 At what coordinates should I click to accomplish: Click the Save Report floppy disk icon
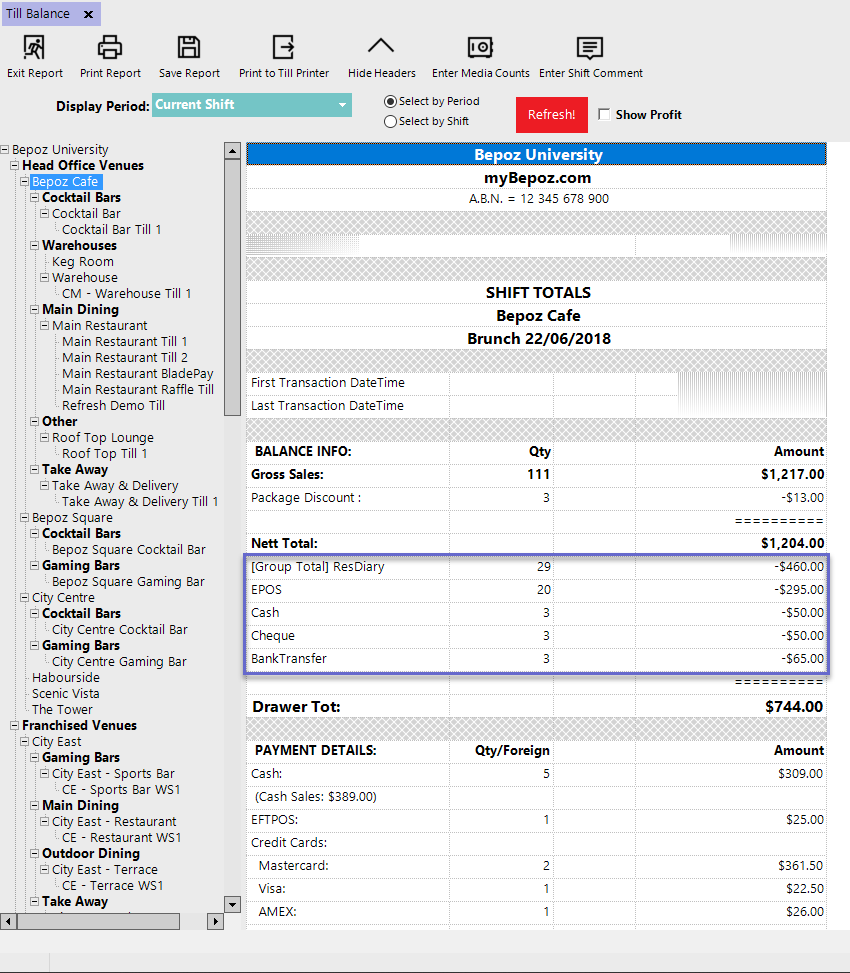tap(189, 47)
